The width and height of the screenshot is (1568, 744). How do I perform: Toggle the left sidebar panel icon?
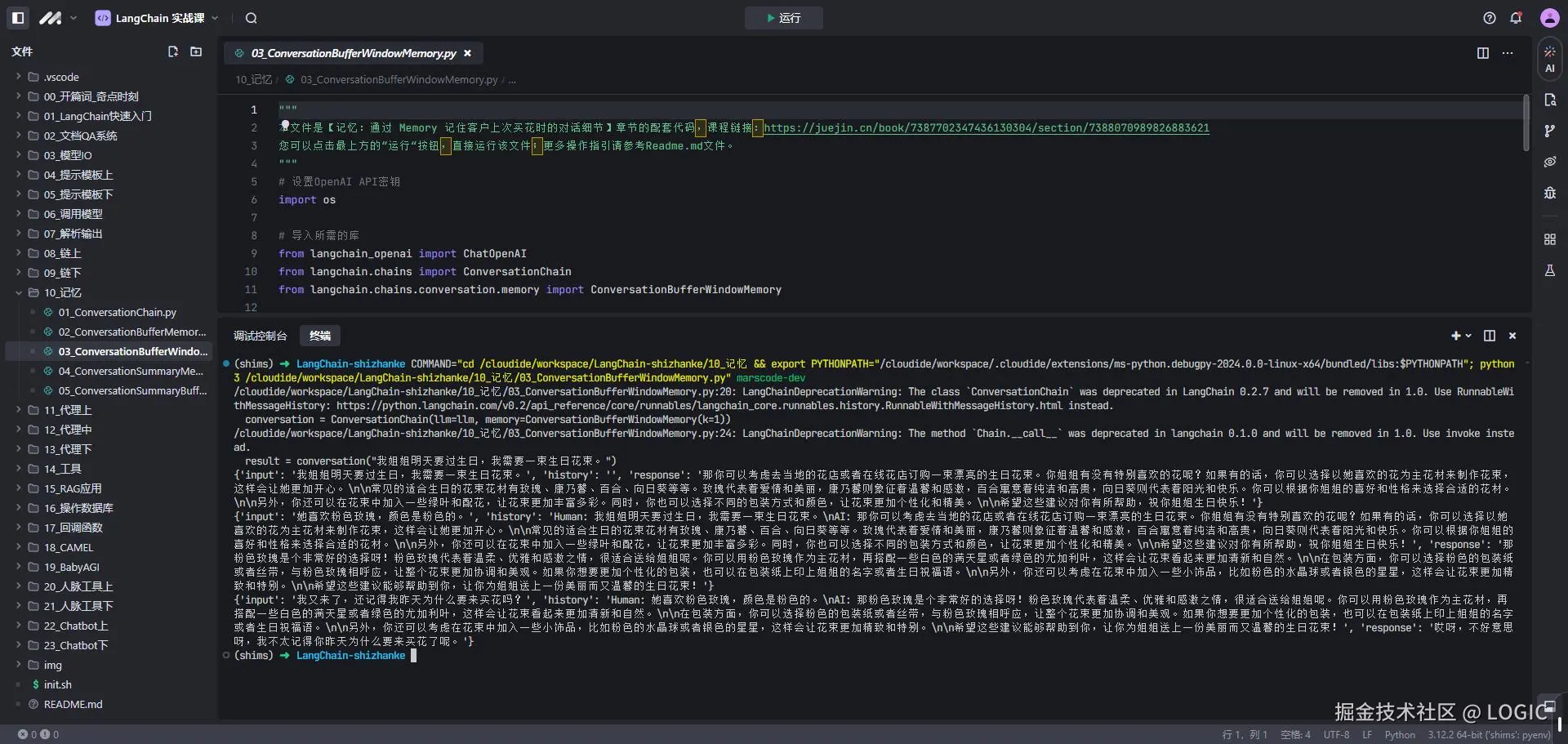tap(18, 18)
